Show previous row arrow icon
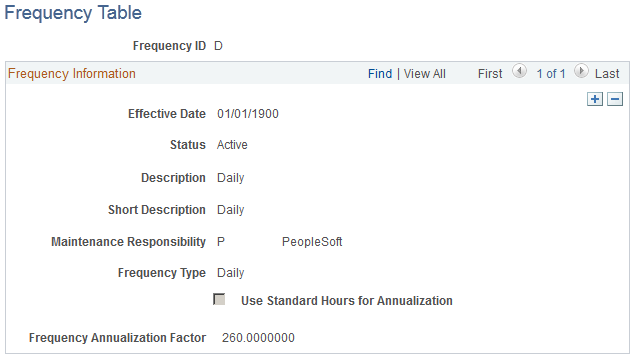636x362 pixels. click(519, 71)
